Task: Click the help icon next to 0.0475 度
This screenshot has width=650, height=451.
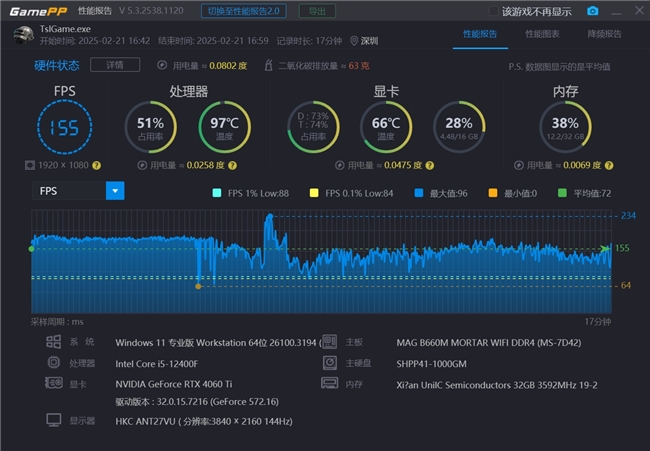Action: tap(430, 165)
